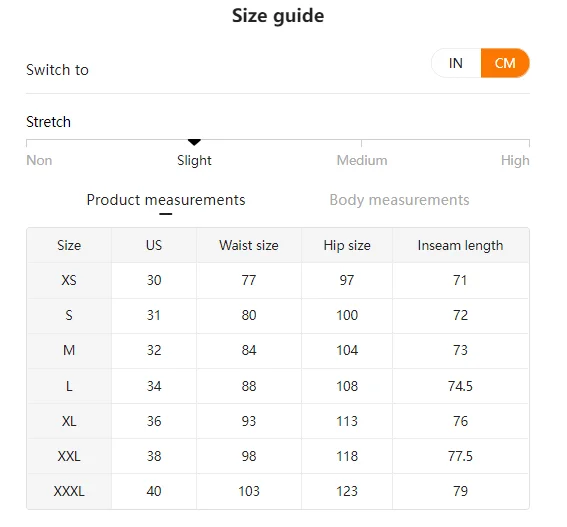Select the S size row label
Viewport: 567px width, 527px height.
pos(69,315)
